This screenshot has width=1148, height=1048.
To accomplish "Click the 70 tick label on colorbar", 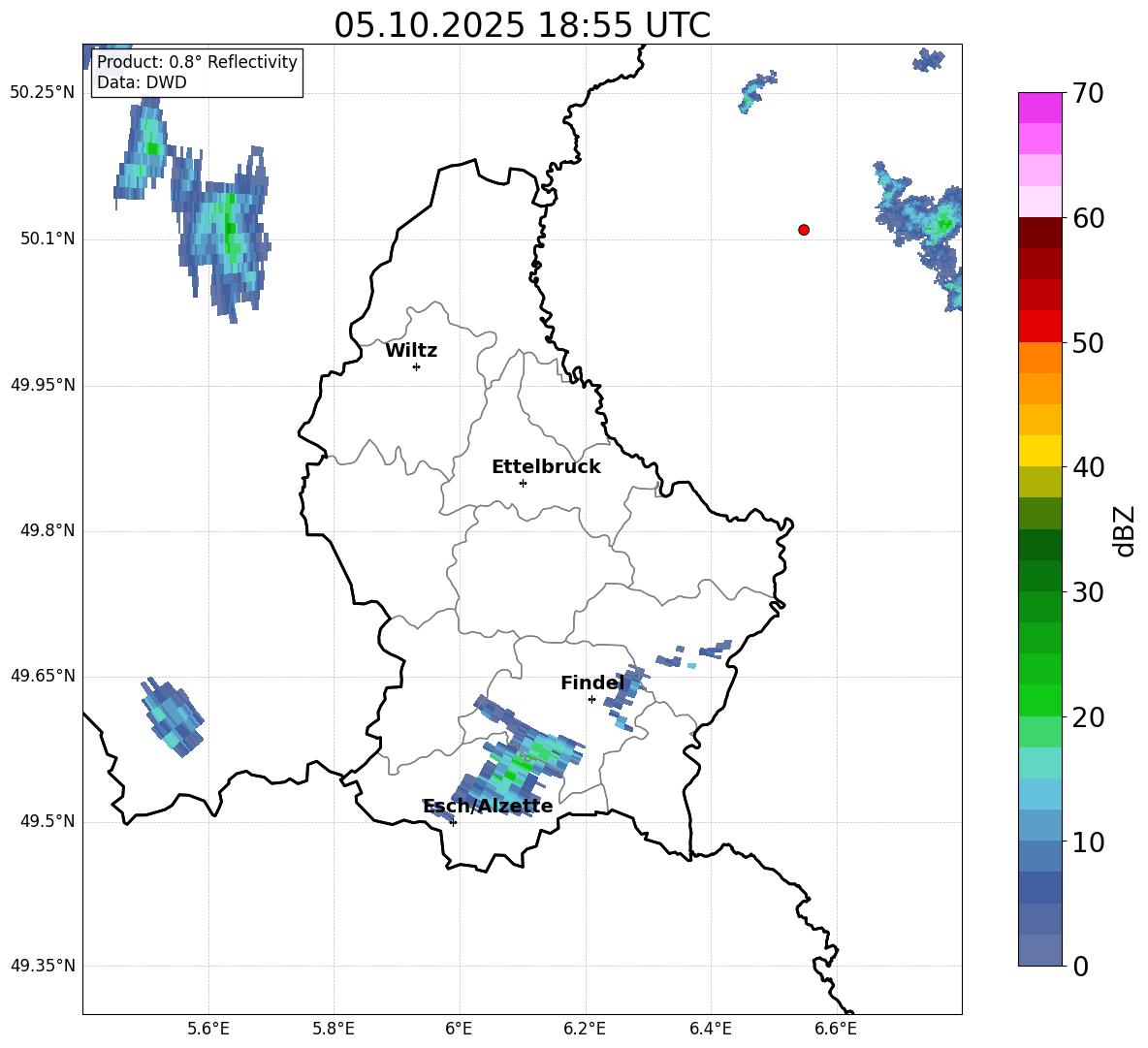I will (1088, 93).
